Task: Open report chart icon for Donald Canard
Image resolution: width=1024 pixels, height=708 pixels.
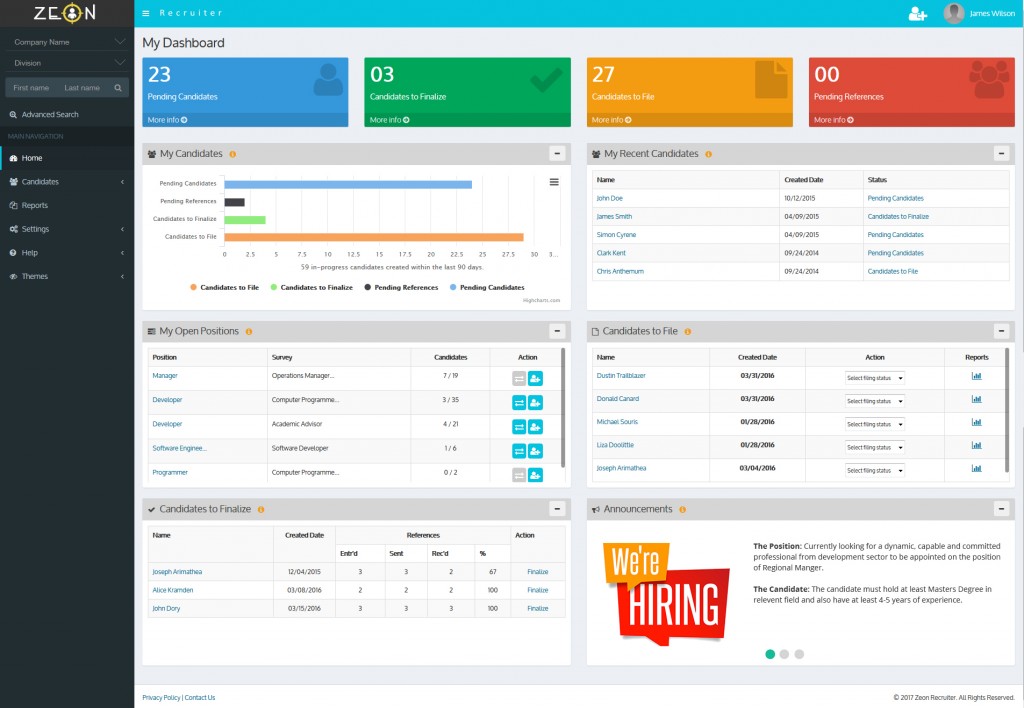Action: click(x=976, y=399)
